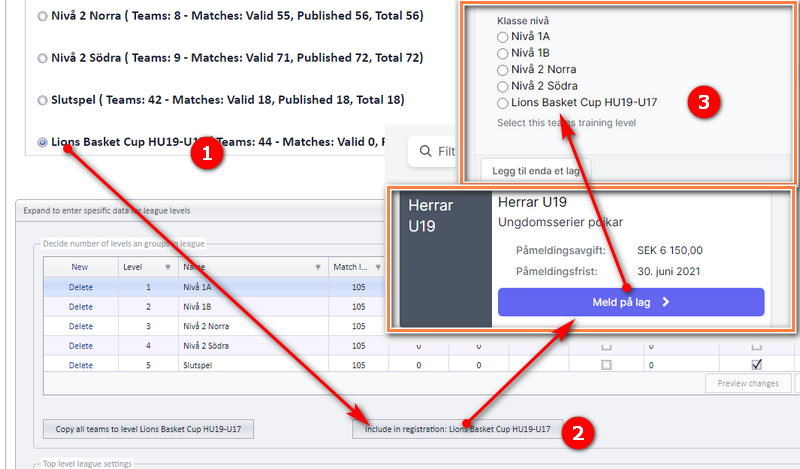Click the New column header link
Viewport: 800px width, 469px height.
(80, 267)
